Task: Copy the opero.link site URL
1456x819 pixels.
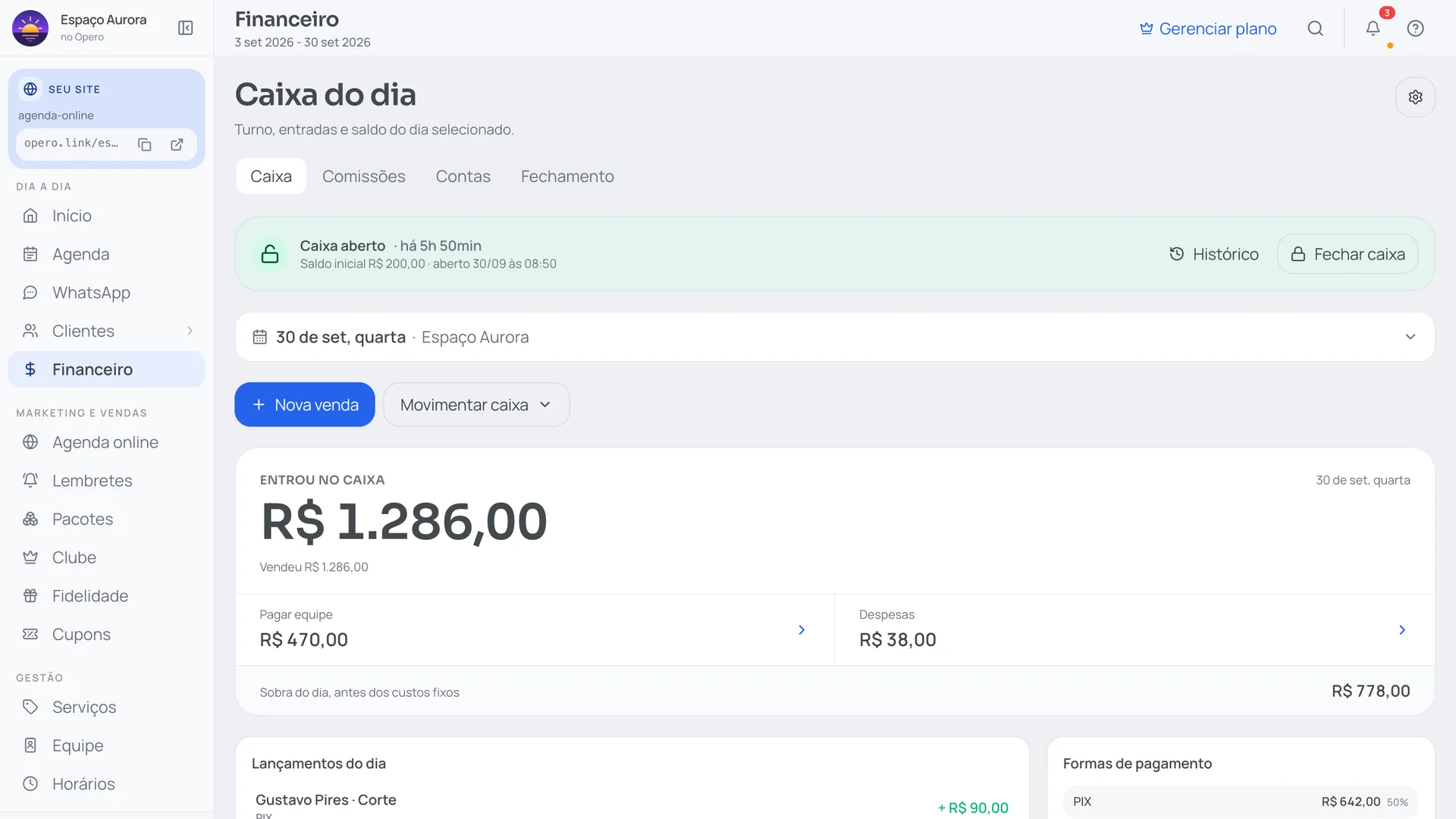Action: (x=144, y=144)
